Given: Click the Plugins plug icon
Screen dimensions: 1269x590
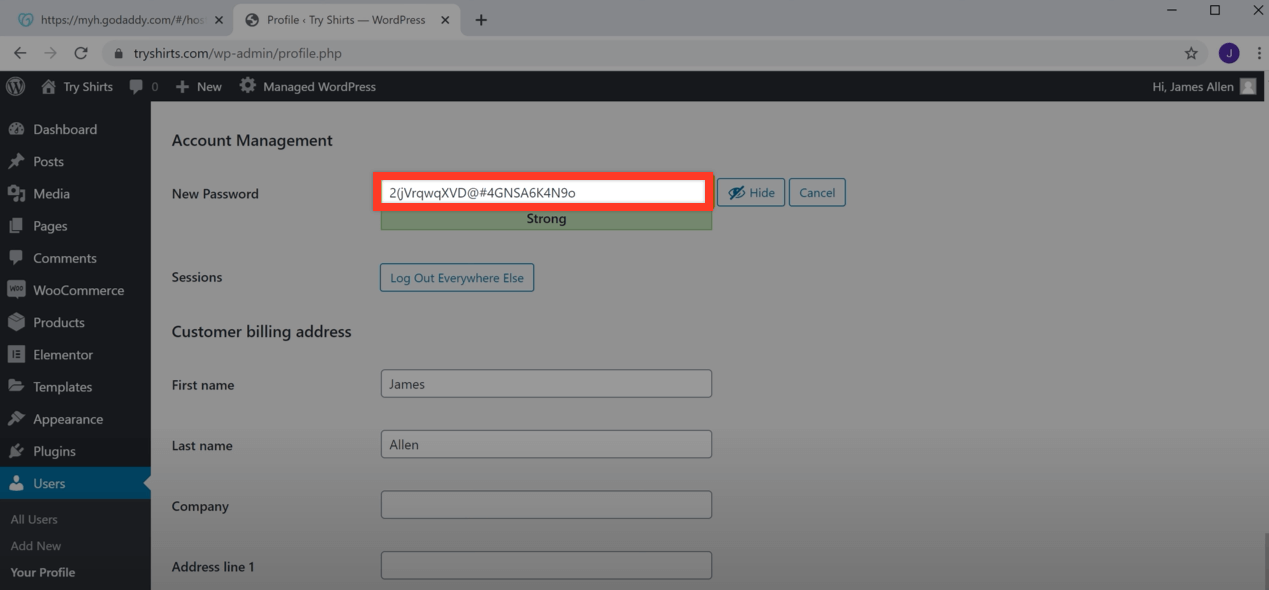Looking at the screenshot, I should tap(16, 451).
